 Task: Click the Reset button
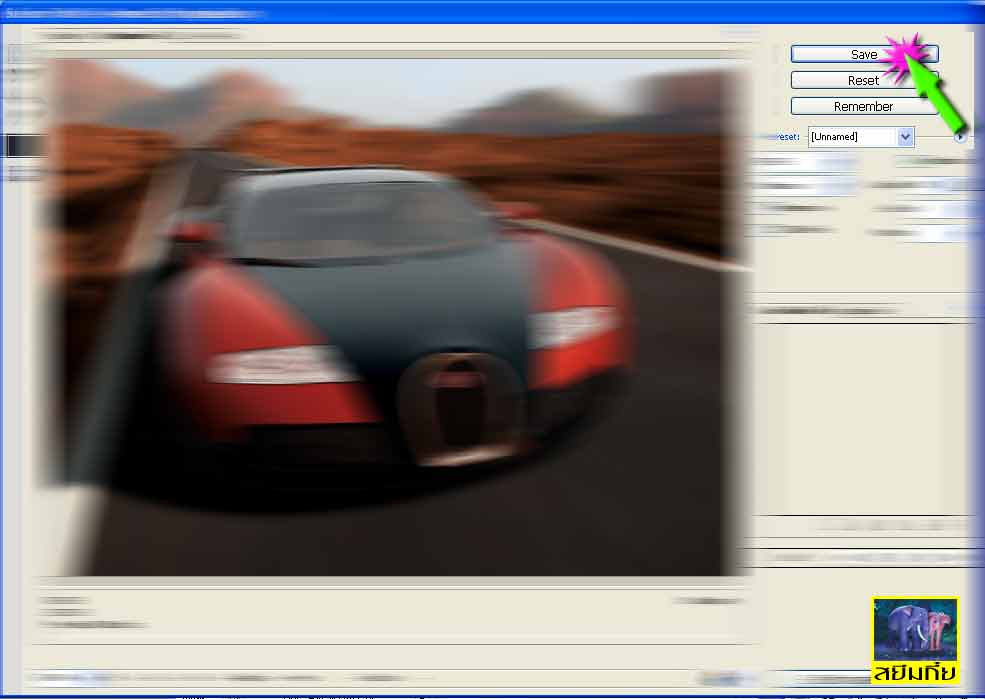pos(864,80)
